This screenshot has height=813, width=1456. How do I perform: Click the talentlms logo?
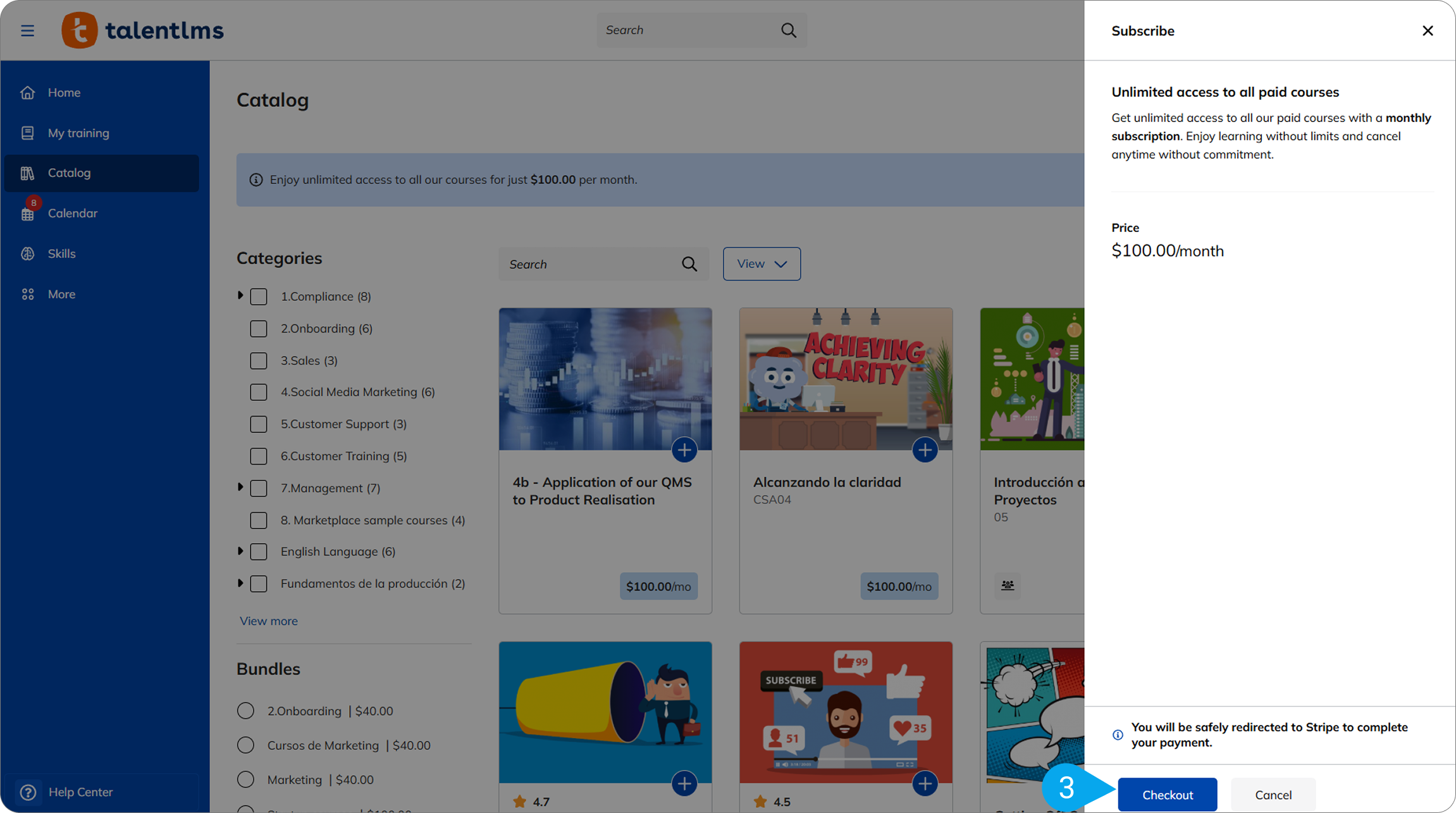[142, 30]
